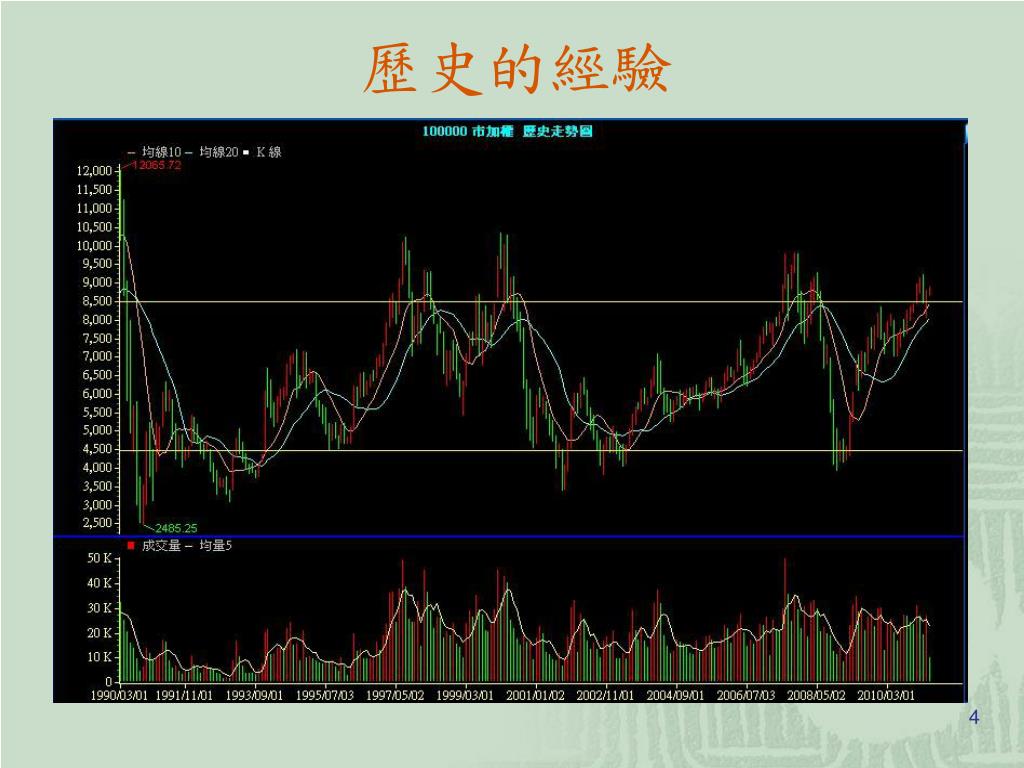This screenshot has width=1024, height=768.
Task: Select the low value label 2485.25
Action: coord(176,528)
